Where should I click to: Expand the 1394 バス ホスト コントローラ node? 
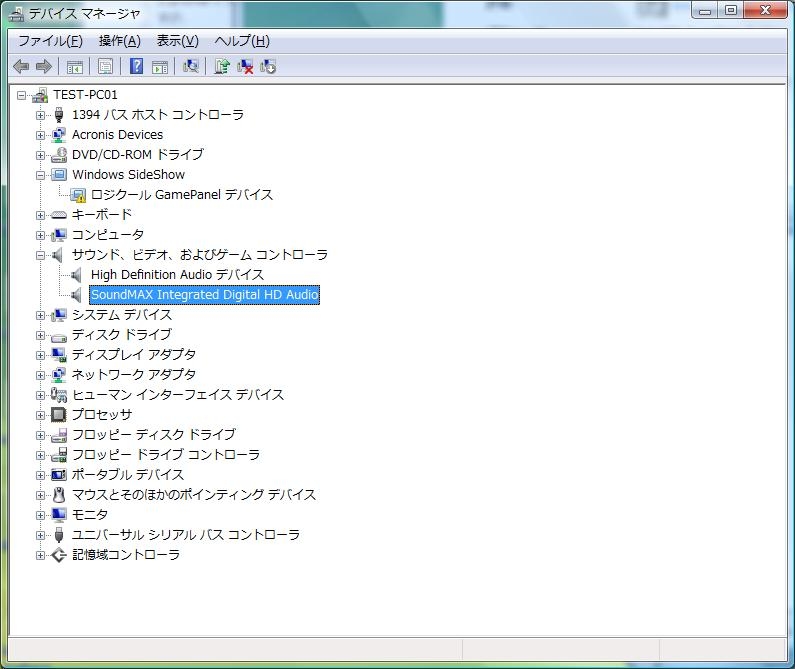coord(40,115)
